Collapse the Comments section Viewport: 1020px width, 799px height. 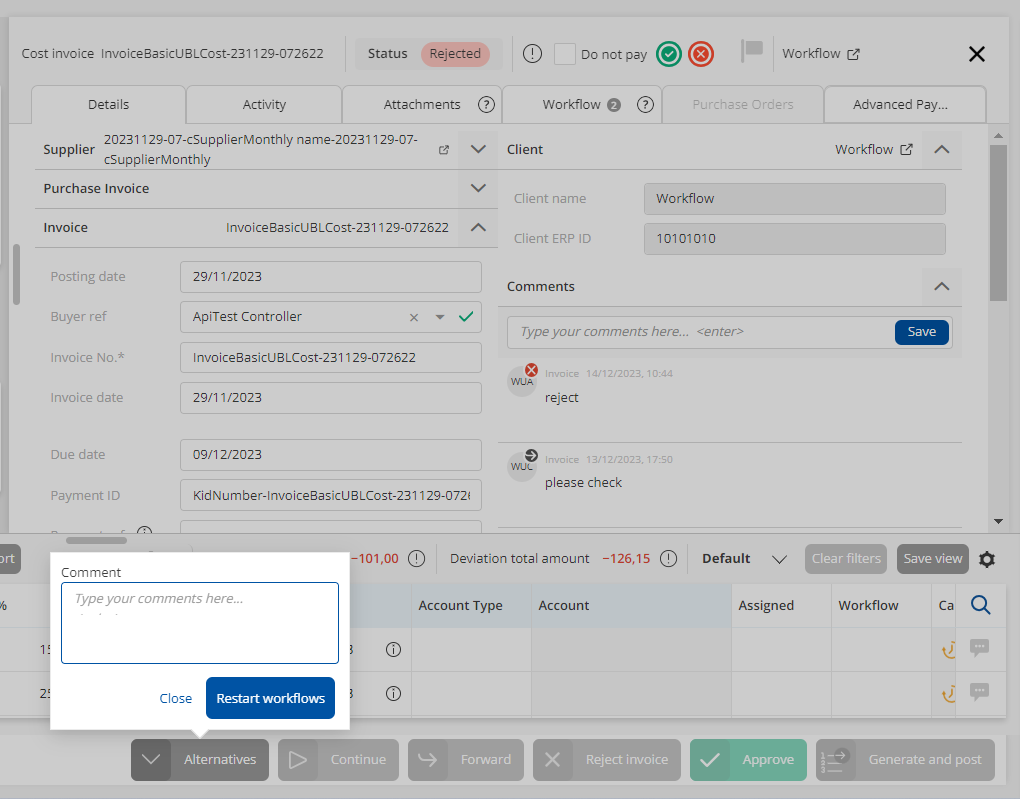coord(941,286)
